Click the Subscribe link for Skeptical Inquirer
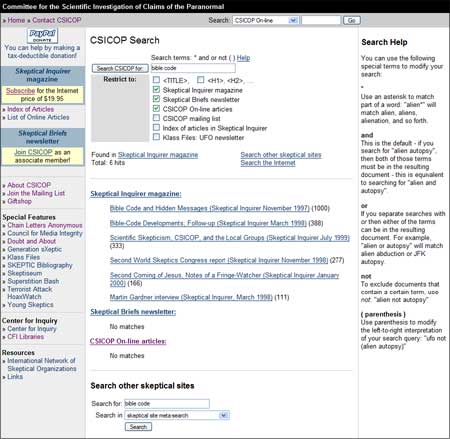450x439 pixels. (20, 91)
